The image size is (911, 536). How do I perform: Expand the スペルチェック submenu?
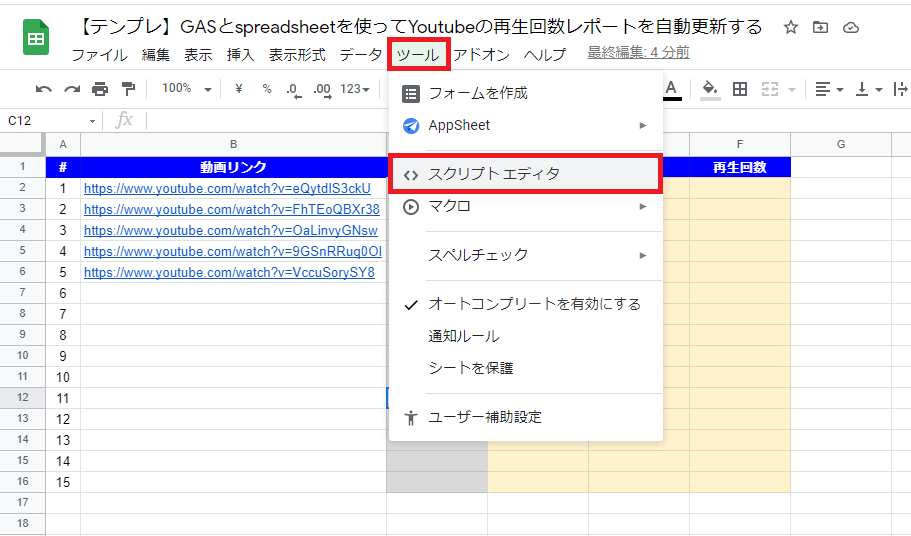(x=526, y=255)
